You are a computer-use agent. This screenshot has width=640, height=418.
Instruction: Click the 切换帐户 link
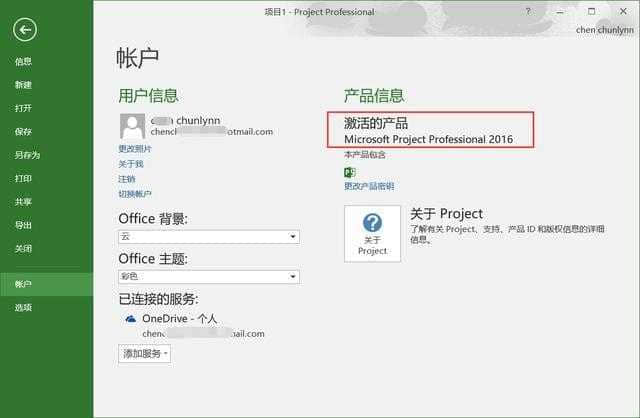coord(135,194)
